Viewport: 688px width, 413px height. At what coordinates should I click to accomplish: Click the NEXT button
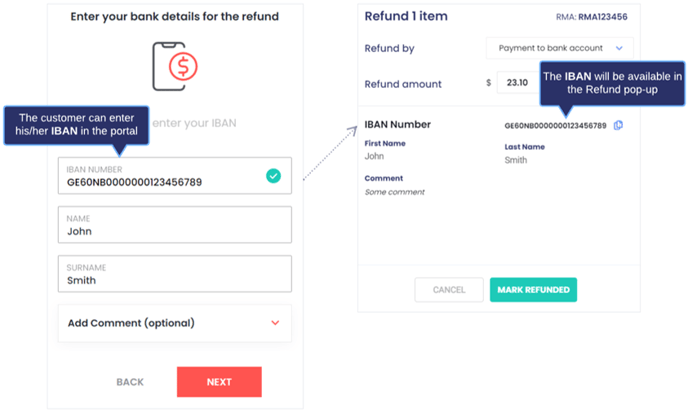(219, 382)
